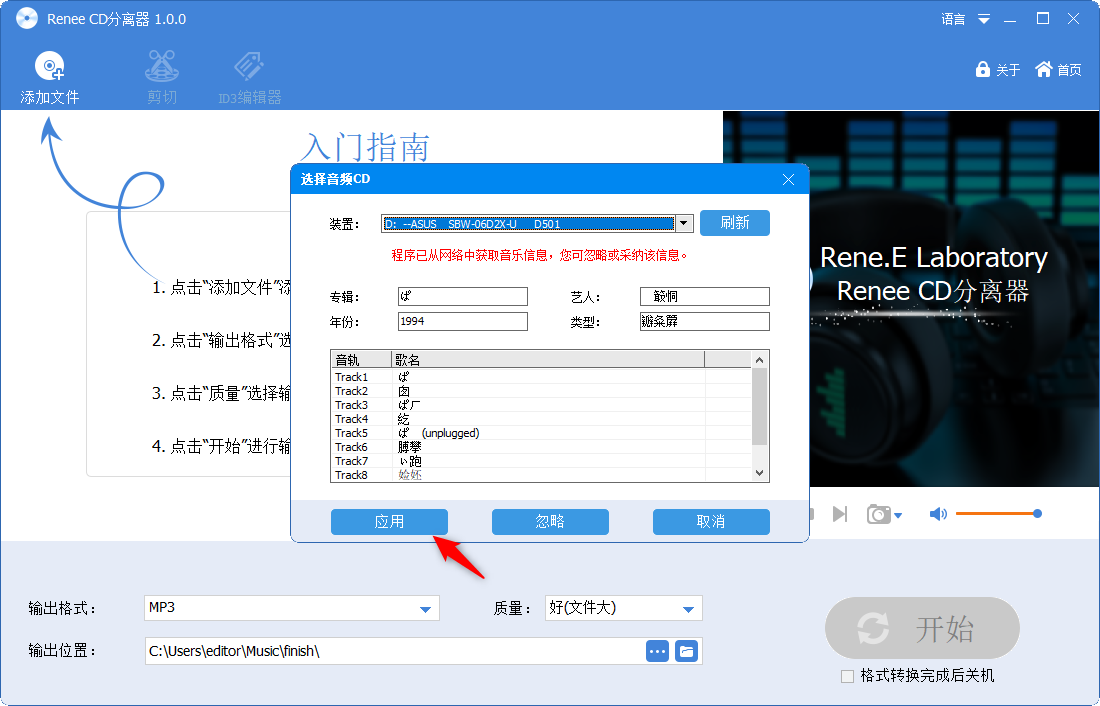Image resolution: width=1100 pixels, height=706 pixels.
Task: Select the Track1 row
Action: [541, 377]
